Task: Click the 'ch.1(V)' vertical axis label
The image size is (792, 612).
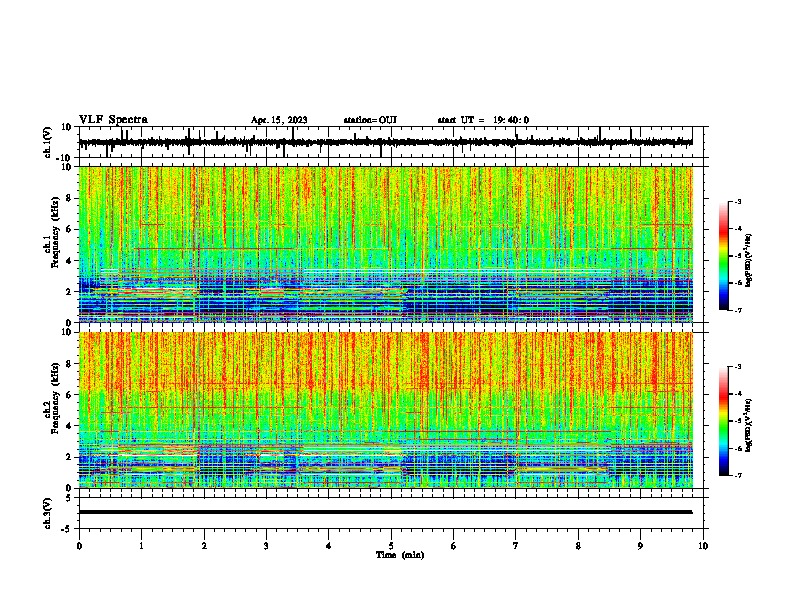Action: 48,142
